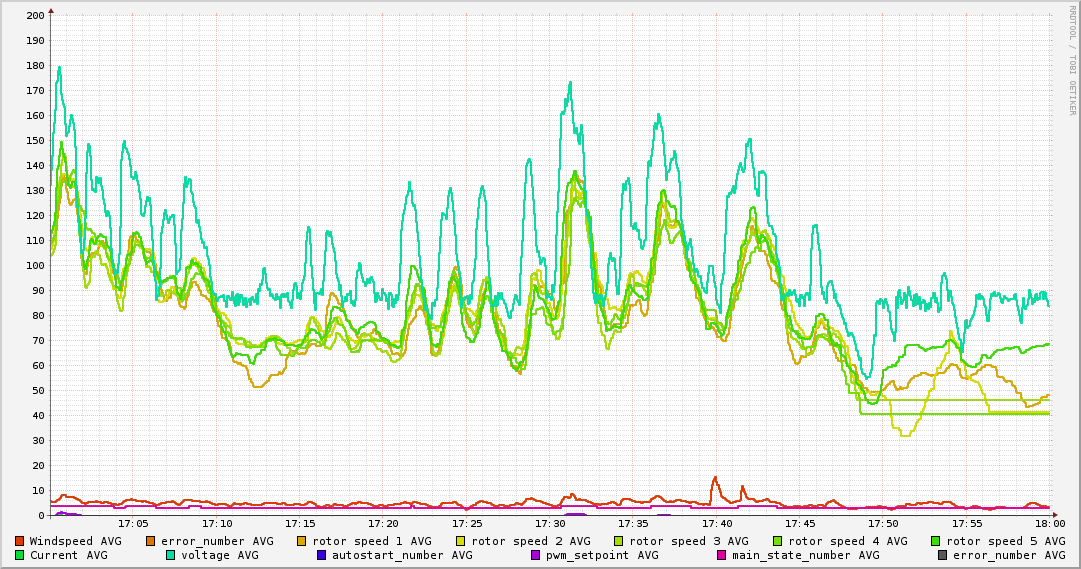The image size is (1081, 569).
Task: Click the pink main_state_number AVG legend swatch
Action: [x=721, y=555]
